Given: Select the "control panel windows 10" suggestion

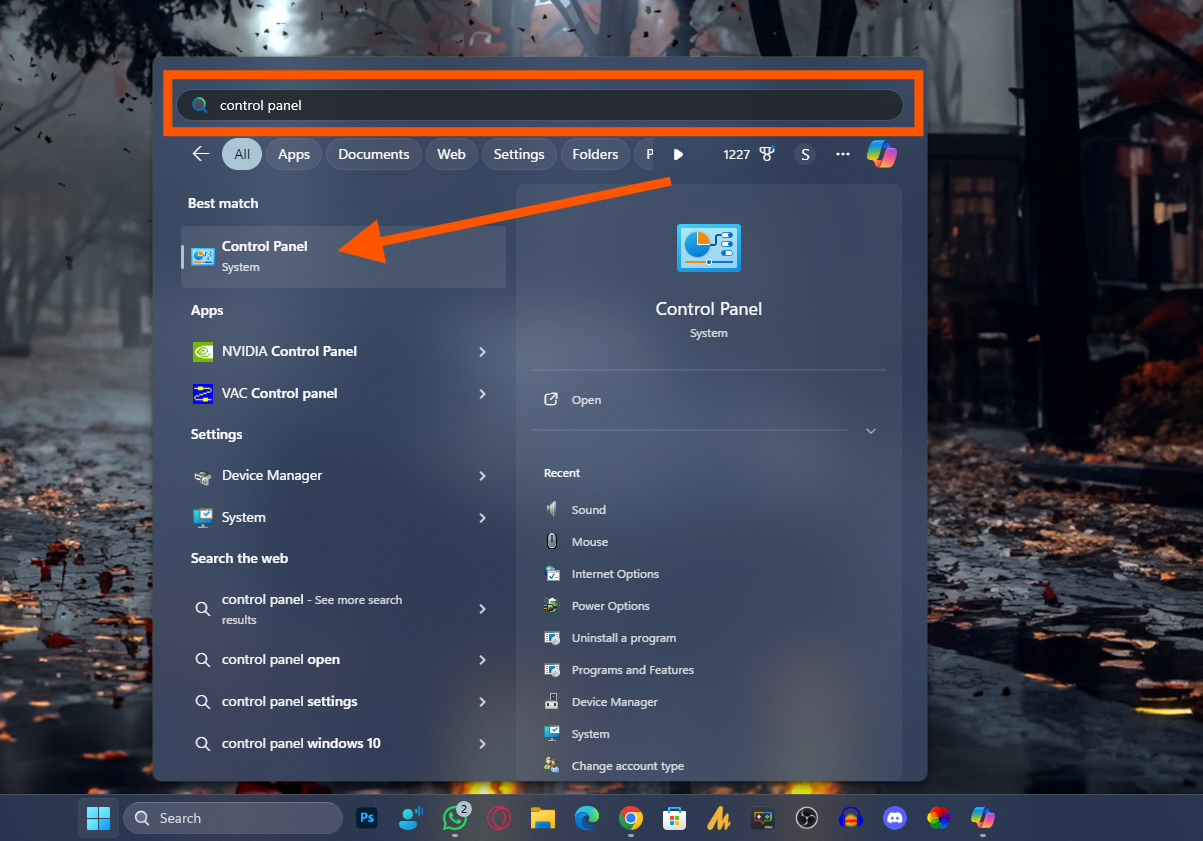Looking at the screenshot, I should [326, 743].
